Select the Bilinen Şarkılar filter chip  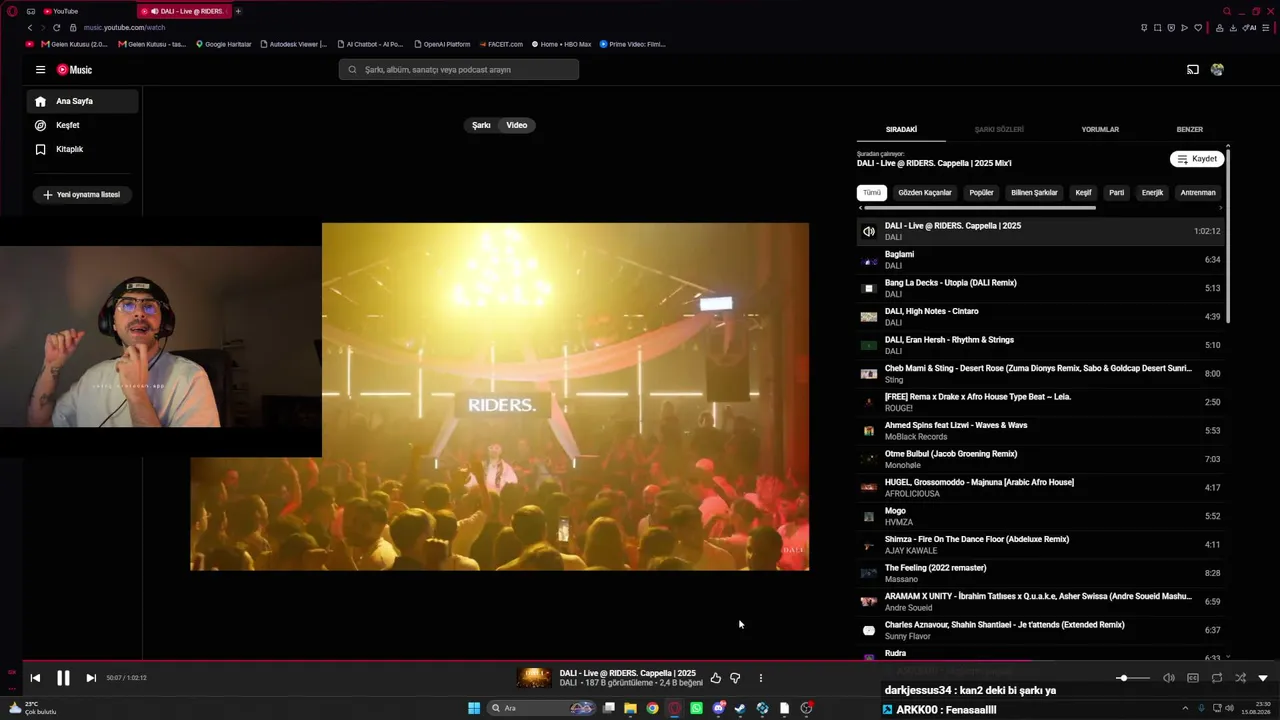point(1034,193)
